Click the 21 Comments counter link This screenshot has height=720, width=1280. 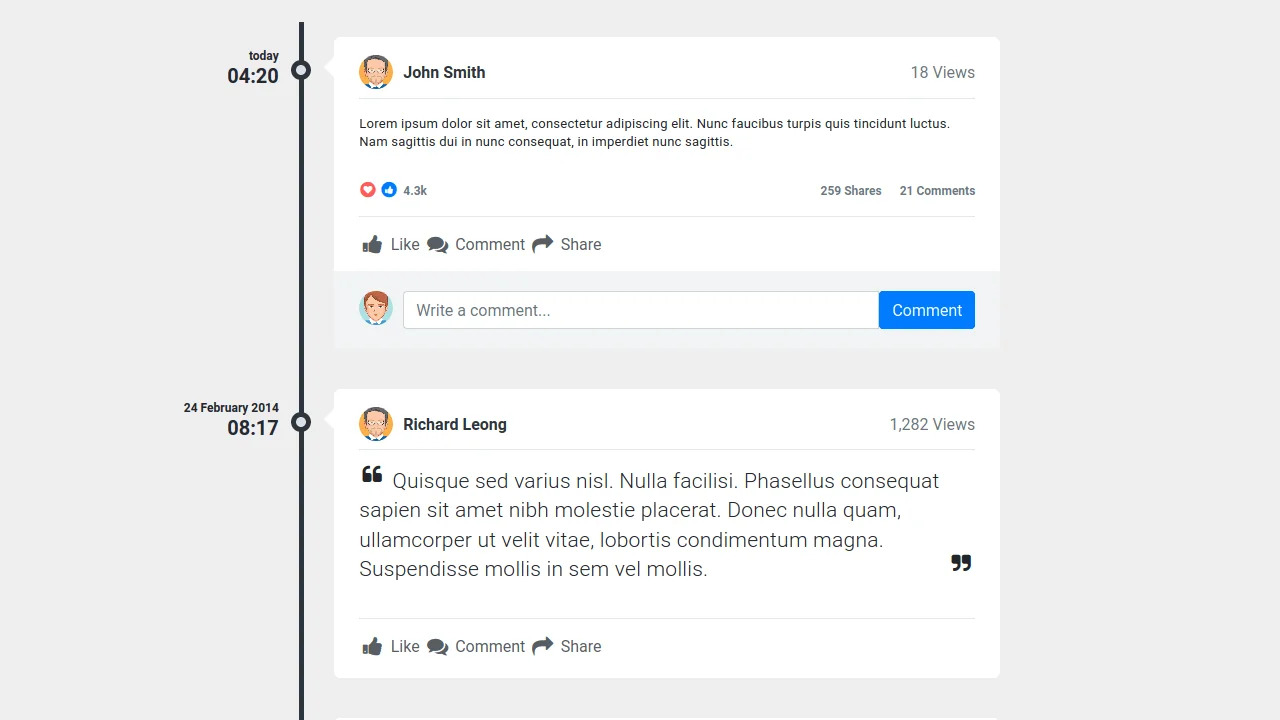point(937,190)
